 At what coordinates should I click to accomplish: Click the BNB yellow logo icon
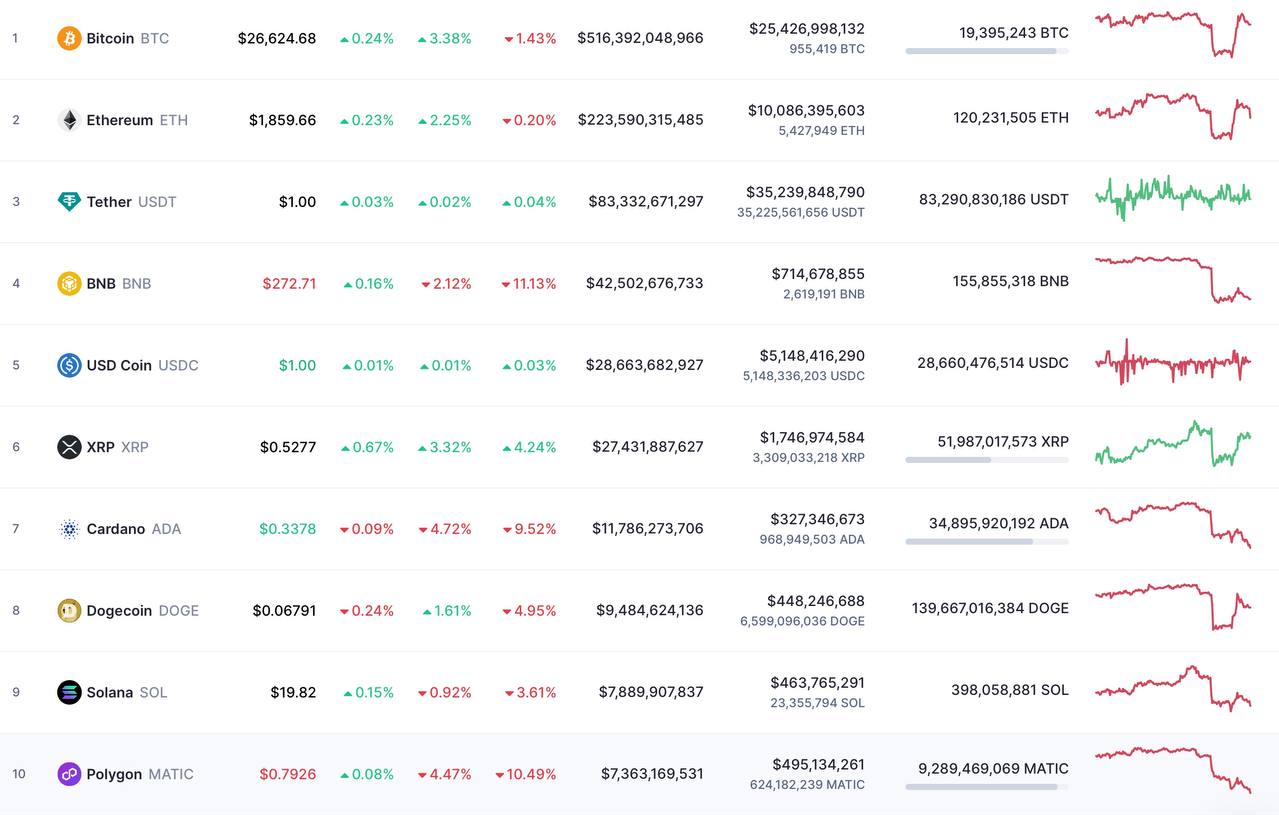[x=69, y=283]
